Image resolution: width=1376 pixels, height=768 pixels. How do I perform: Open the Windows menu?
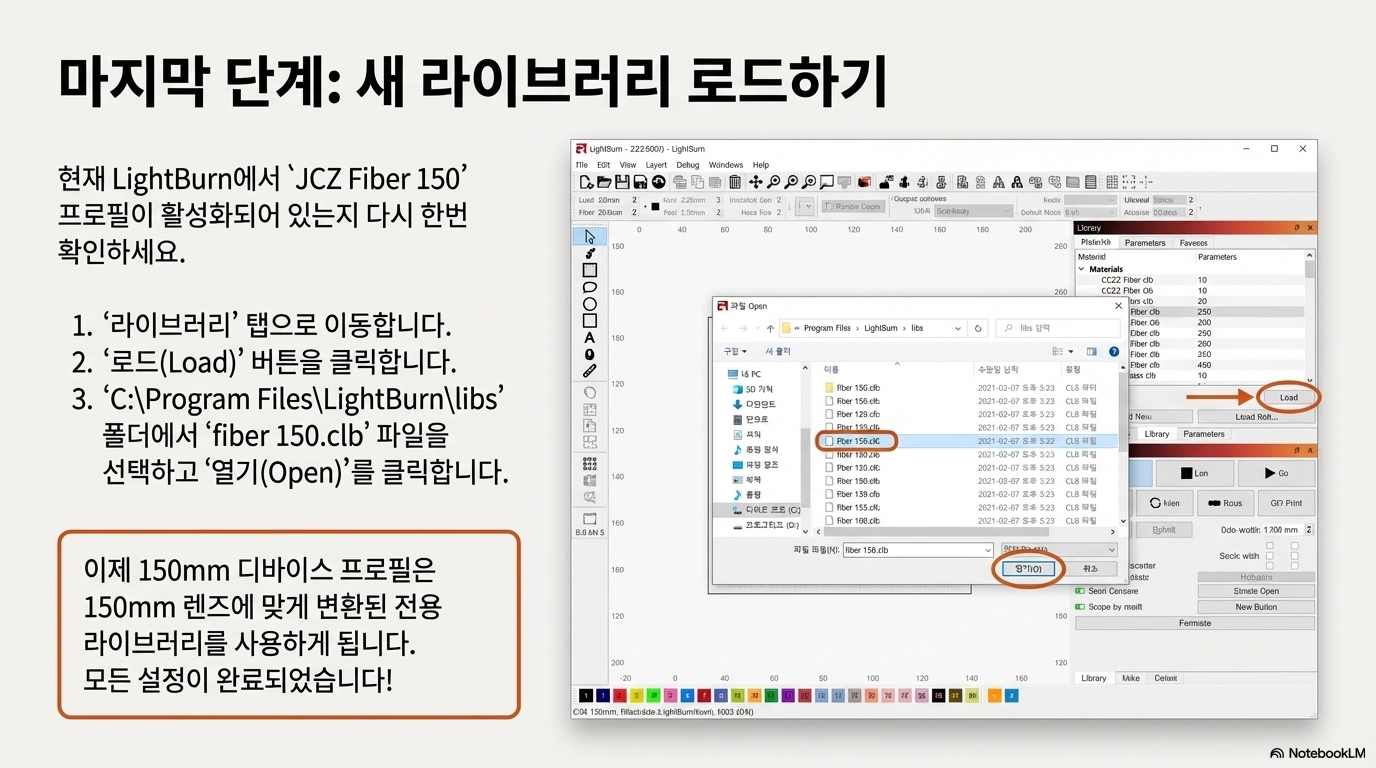pyautogui.click(x=726, y=165)
